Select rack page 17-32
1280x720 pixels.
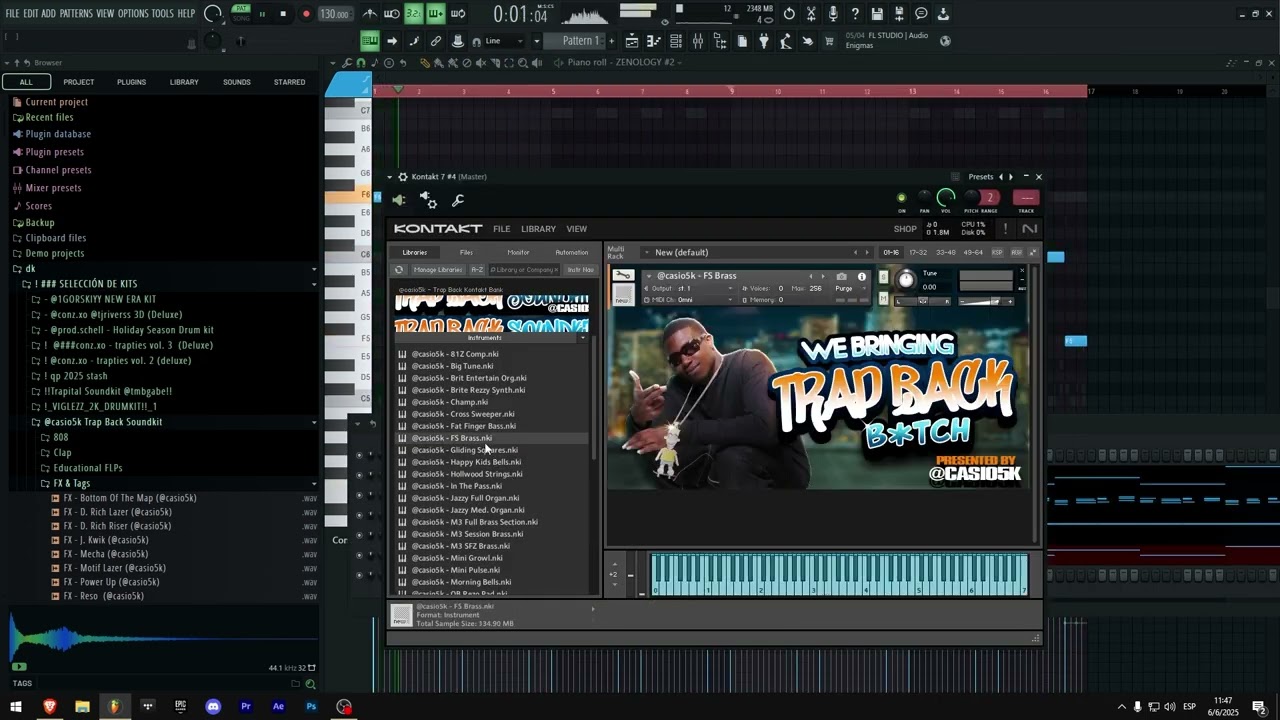(x=918, y=253)
